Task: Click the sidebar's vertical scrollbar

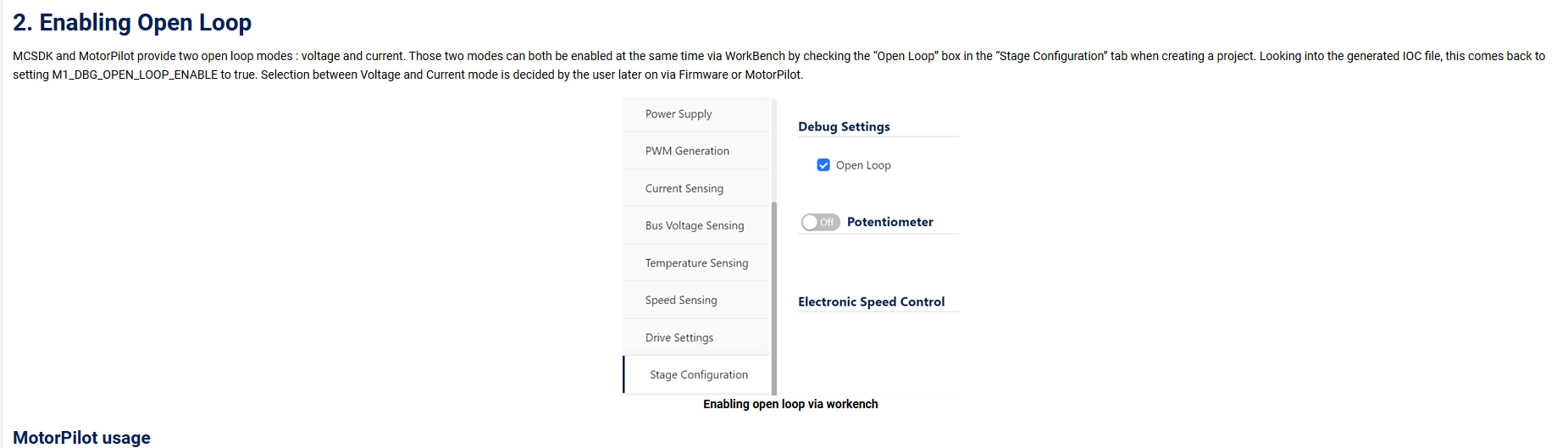Action: coord(774,296)
